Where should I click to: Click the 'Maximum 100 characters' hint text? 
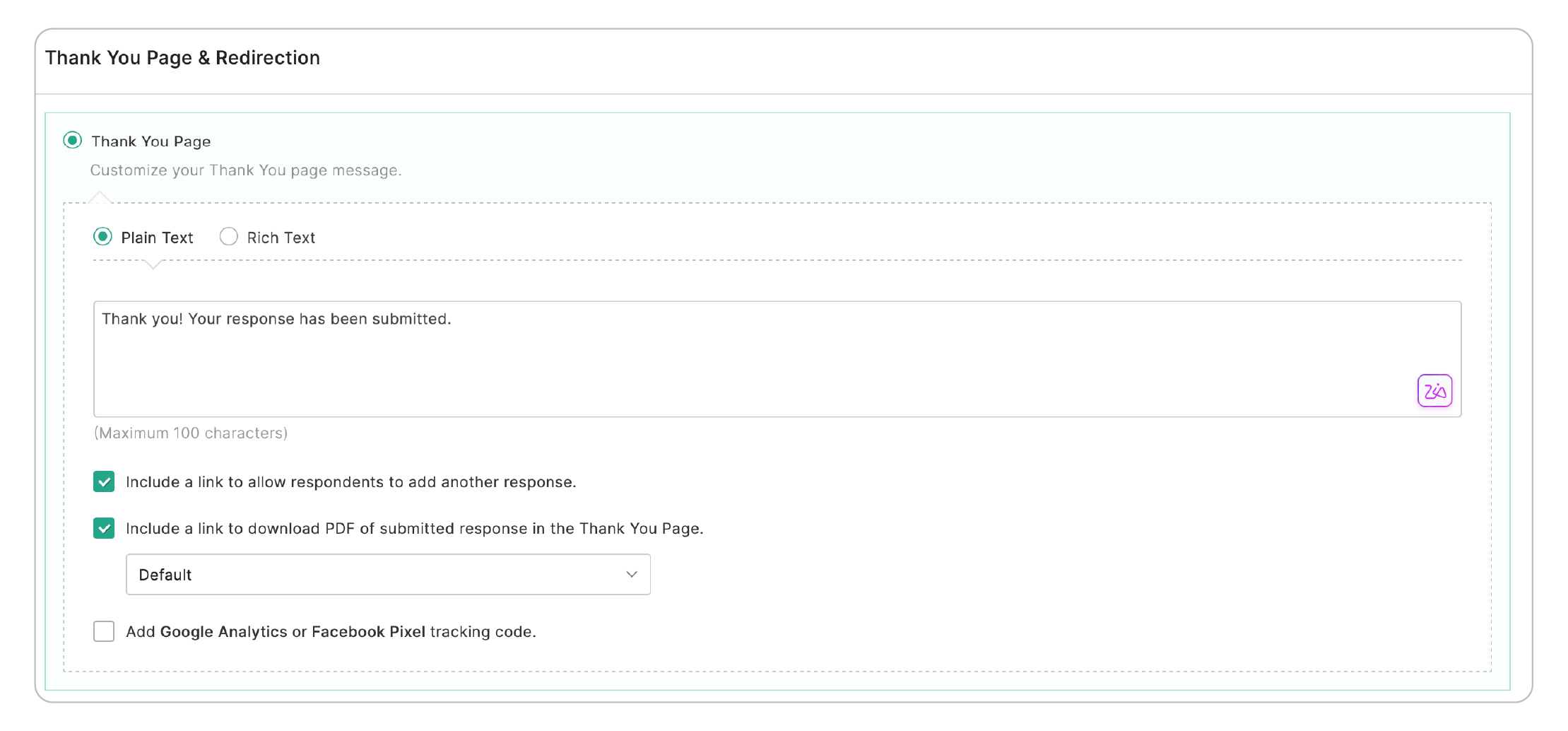pos(191,433)
